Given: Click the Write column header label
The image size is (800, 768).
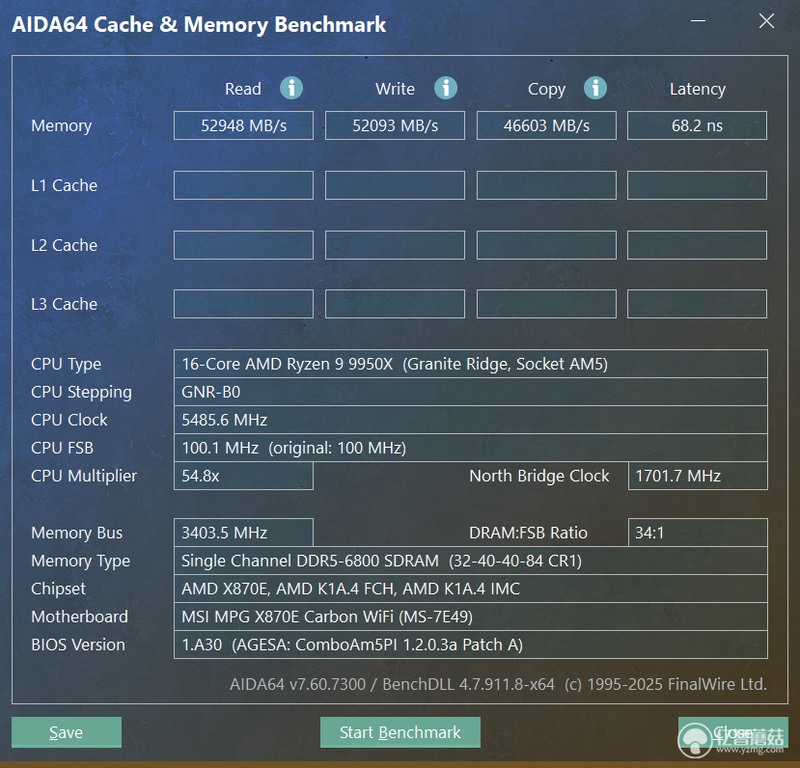Looking at the screenshot, I should pos(395,89).
